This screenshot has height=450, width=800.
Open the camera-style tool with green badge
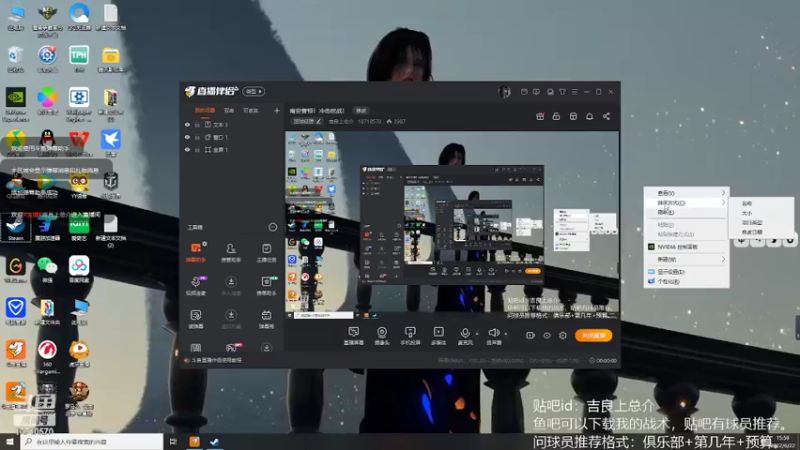point(266,286)
